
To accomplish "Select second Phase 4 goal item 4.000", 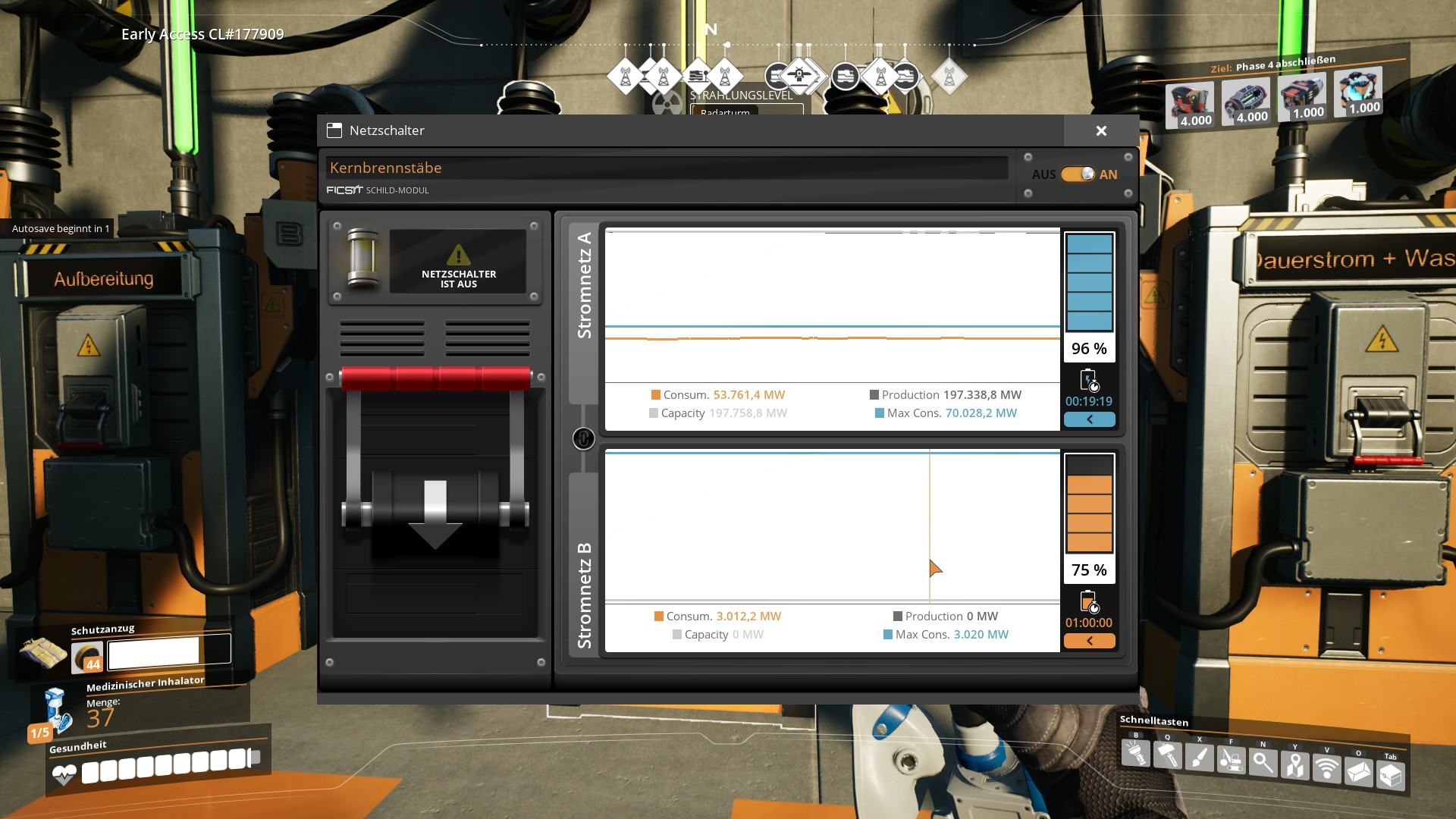I will pos(1246,101).
